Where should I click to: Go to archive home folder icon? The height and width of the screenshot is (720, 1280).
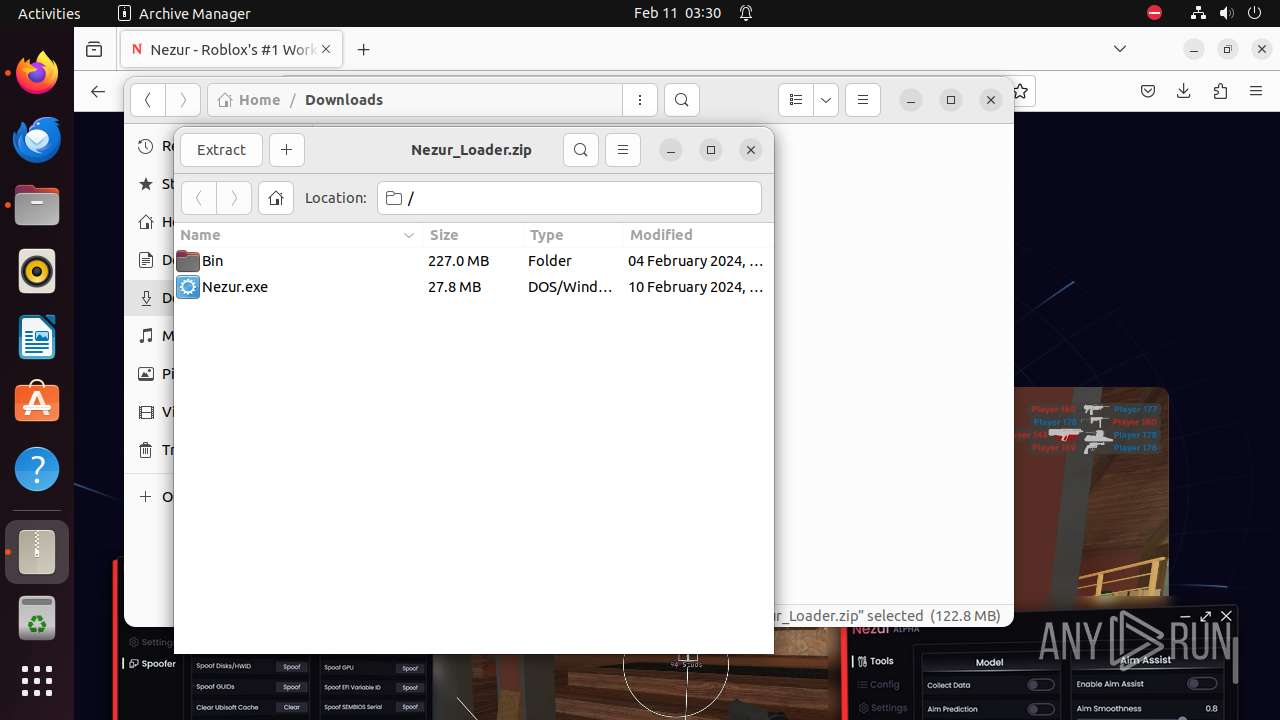[276, 198]
